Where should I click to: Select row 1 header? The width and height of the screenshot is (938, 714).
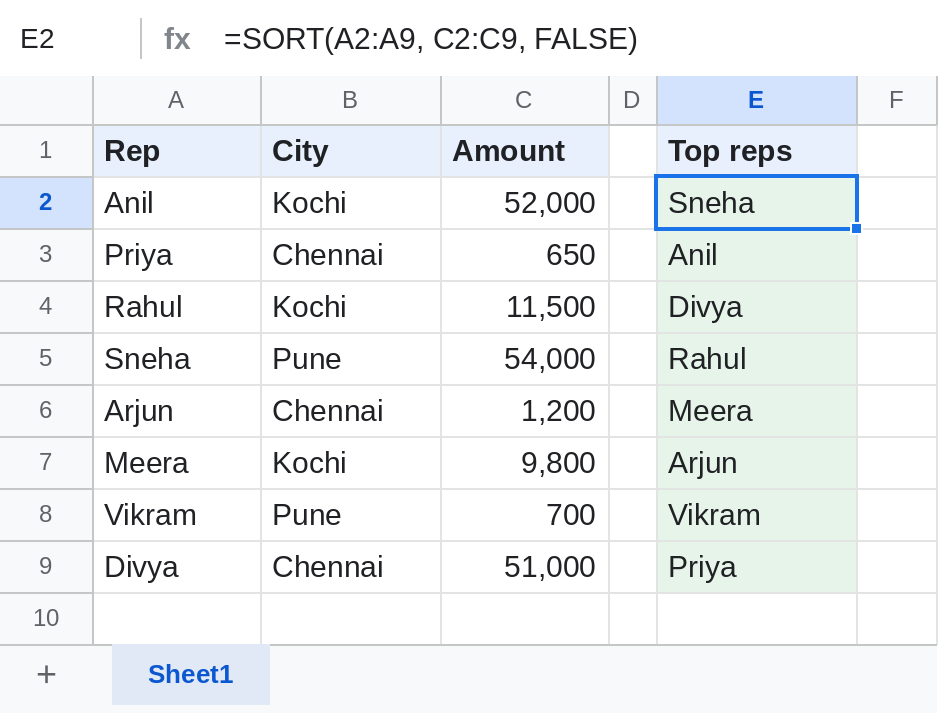pyautogui.click(x=46, y=151)
